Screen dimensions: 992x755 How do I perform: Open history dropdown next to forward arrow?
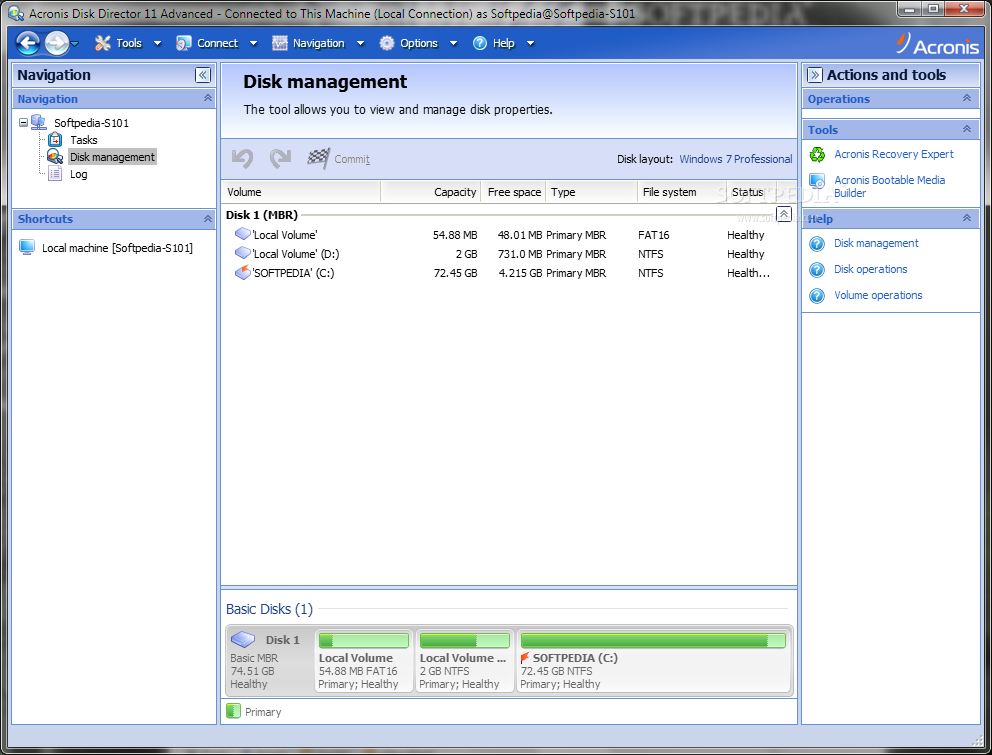click(75, 44)
